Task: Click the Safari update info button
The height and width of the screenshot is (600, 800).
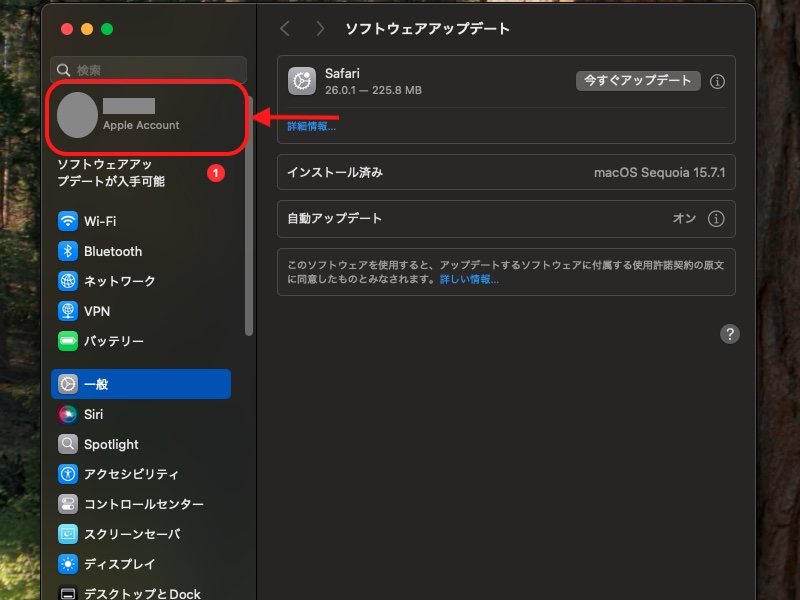Action: 717,81
